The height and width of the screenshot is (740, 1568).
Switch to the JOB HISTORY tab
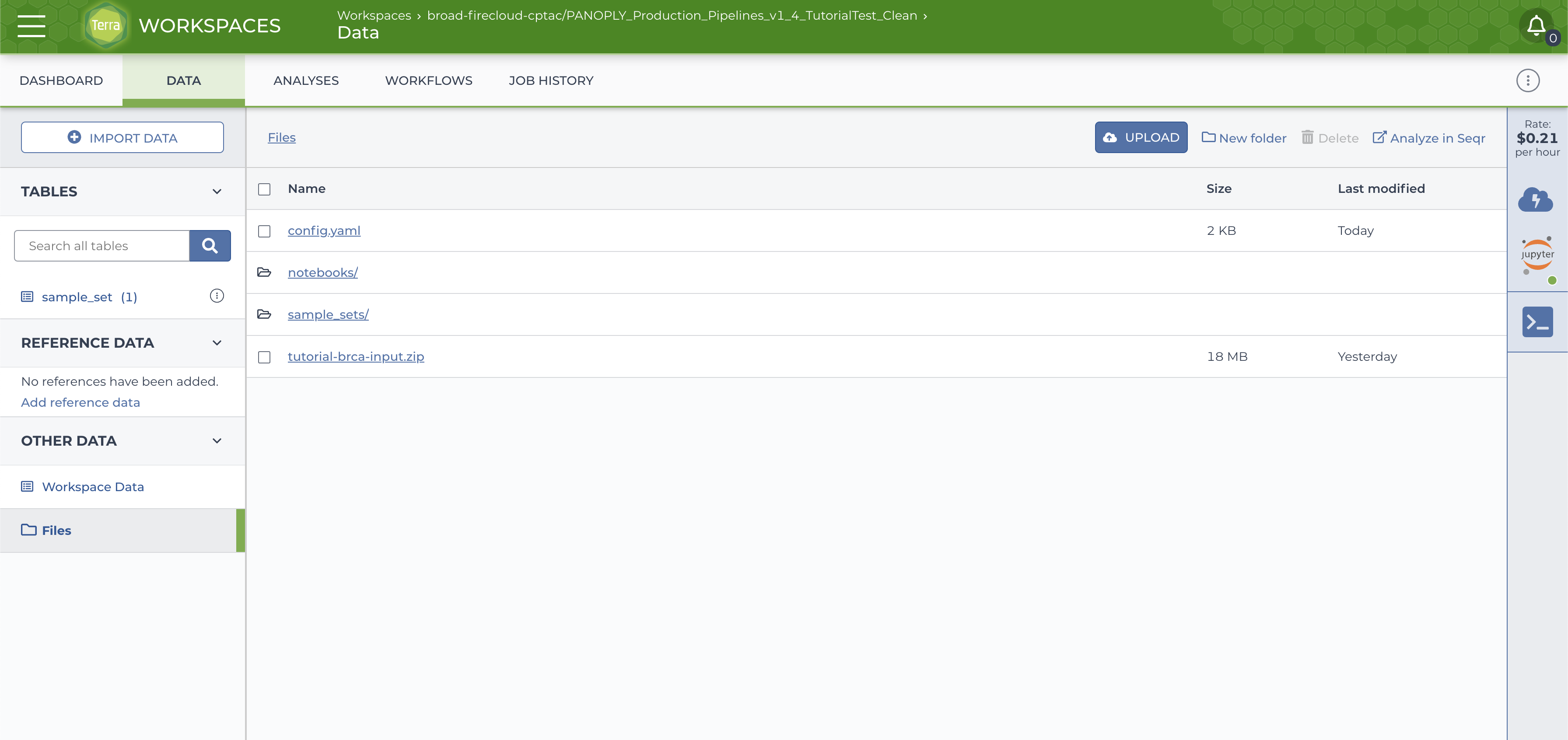(x=551, y=81)
